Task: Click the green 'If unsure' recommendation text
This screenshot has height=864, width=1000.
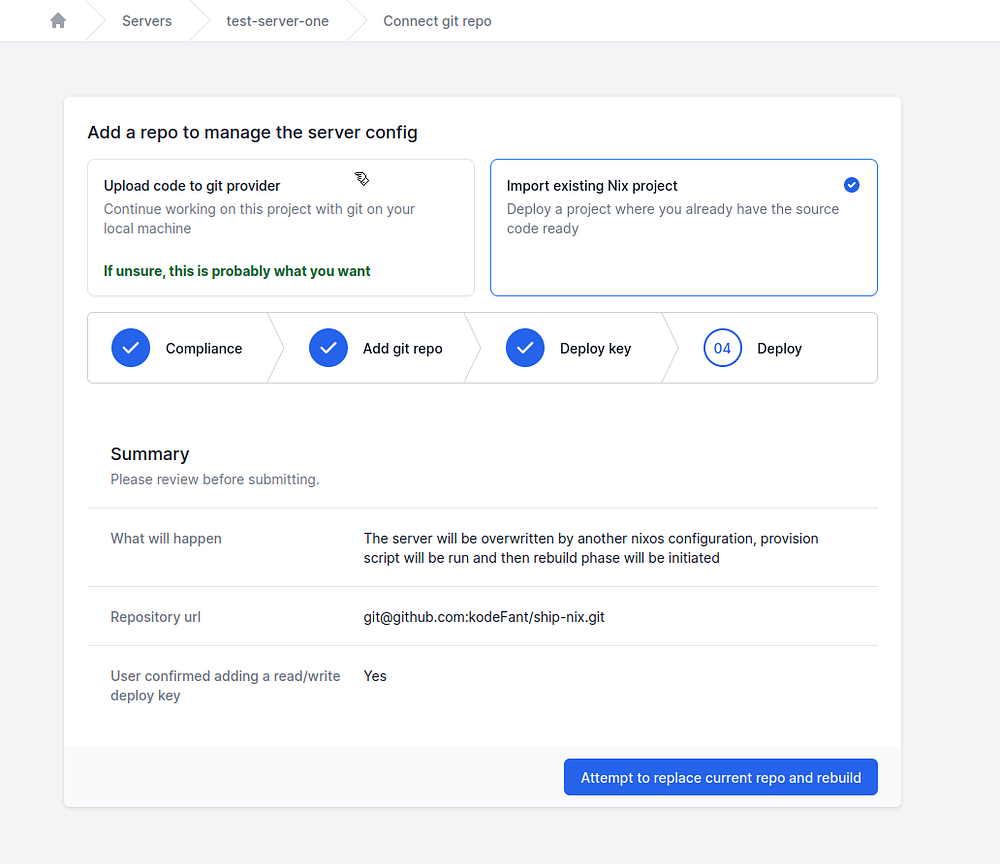Action: click(x=237, y=271)
